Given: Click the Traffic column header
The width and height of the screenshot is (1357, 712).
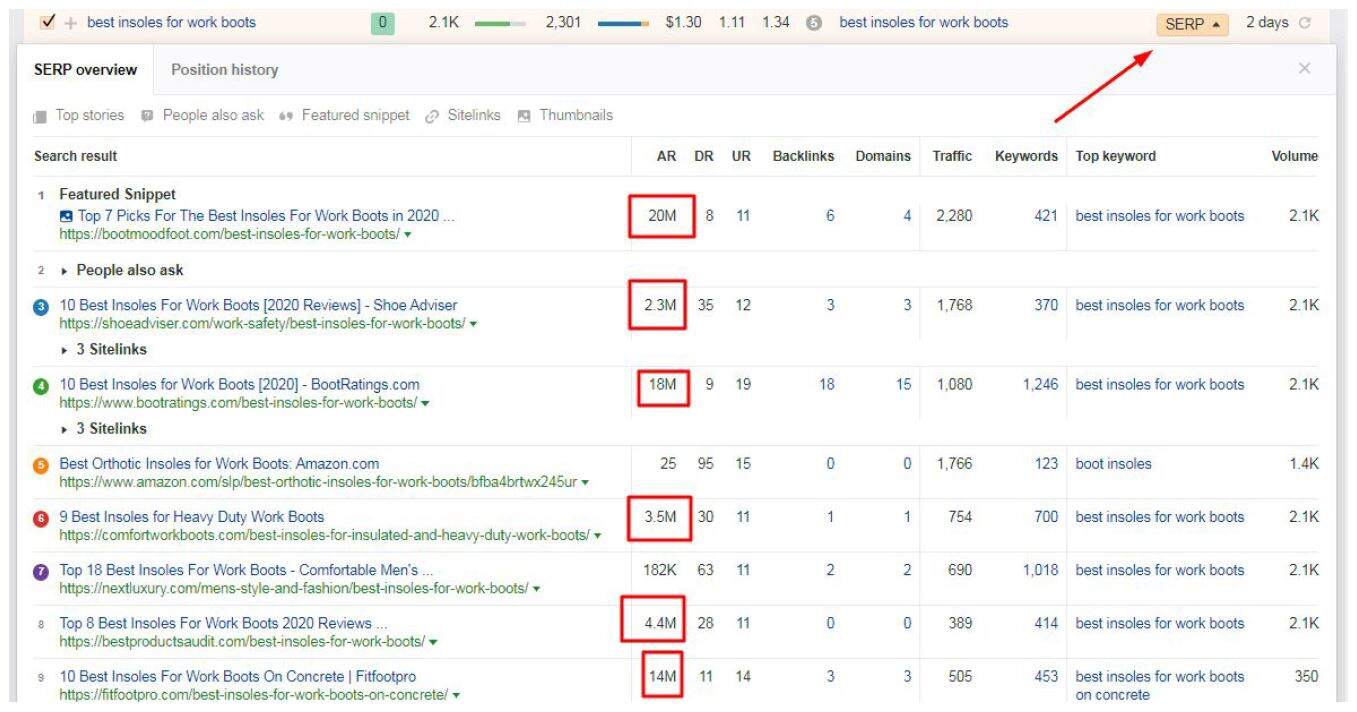Looking at the screenshot, I should tap(951, 156).
